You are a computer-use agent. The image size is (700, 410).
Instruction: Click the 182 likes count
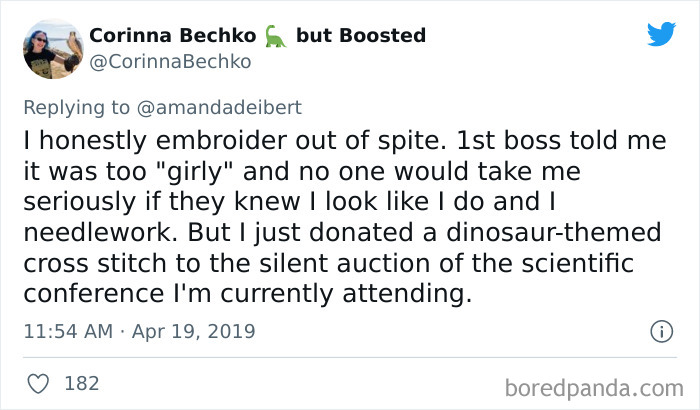pos(81,383)
